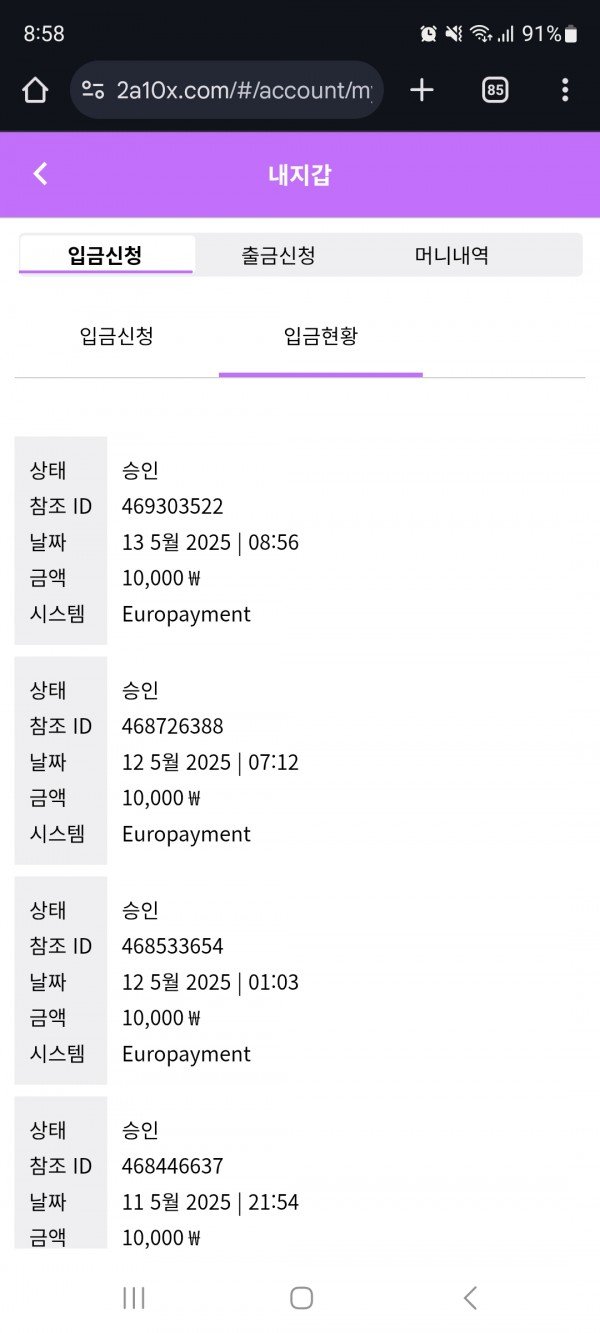This screenshot has width=600, height=1333.
Task: Open site info icon in address bar
Action: (93, 90)
